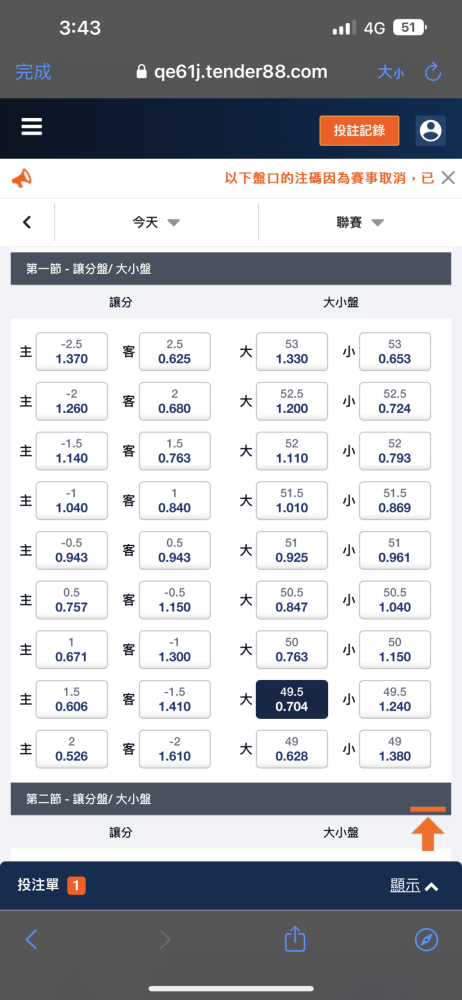
Task: Open Safari share sheet icon
Action: (x=295, y=939)
